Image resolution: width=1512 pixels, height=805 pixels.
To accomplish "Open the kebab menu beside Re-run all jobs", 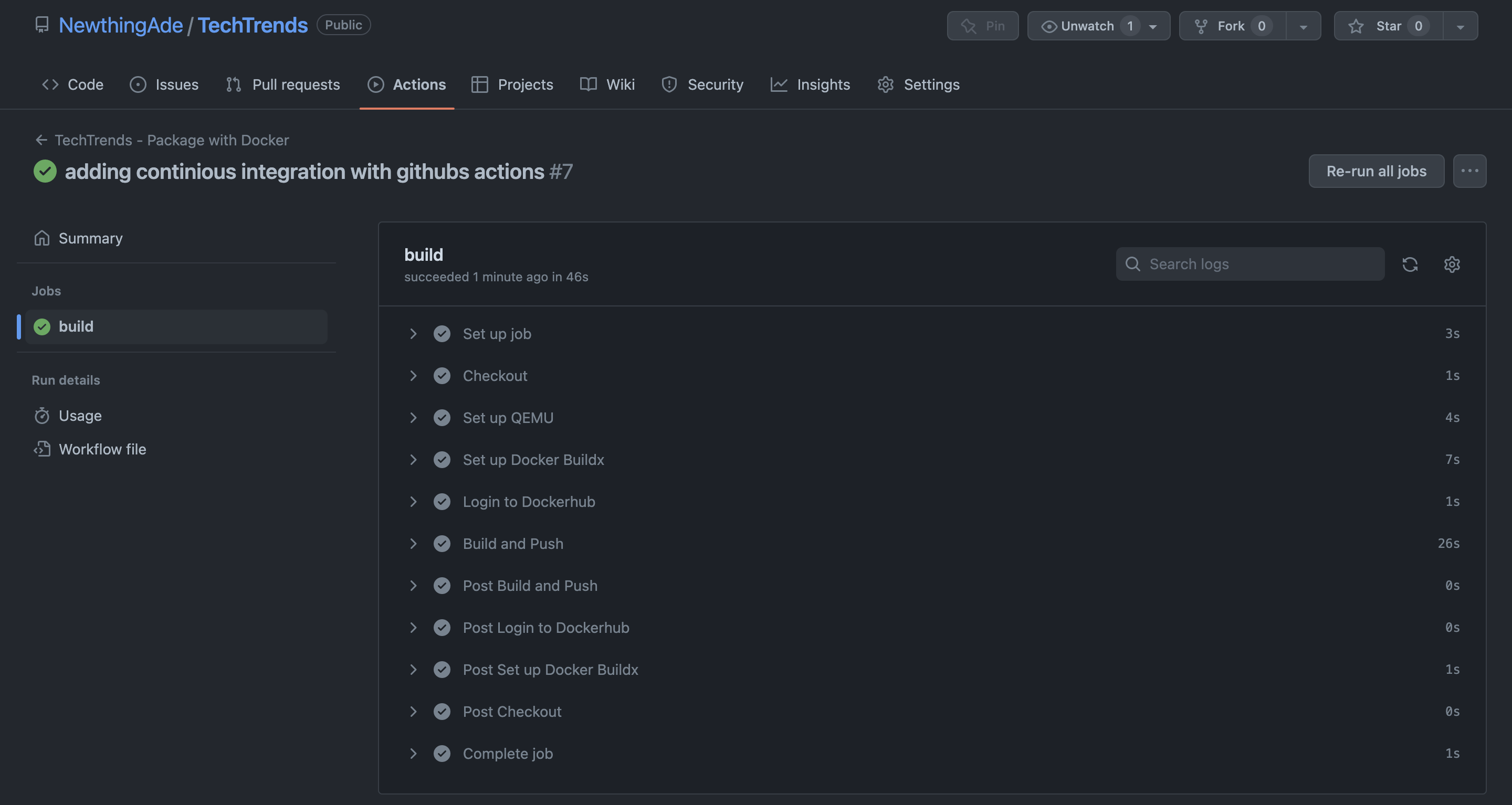I will [1470, 171].
